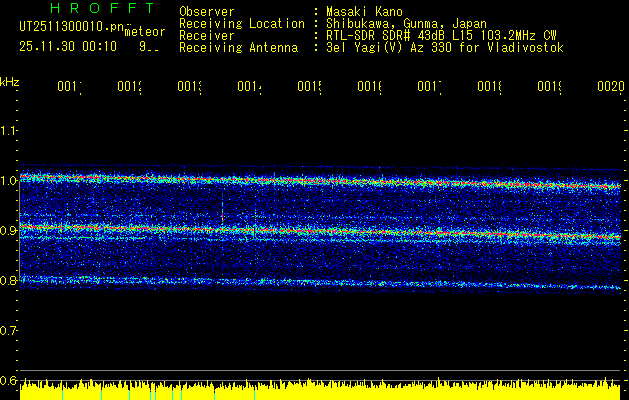Click the yellow signal level bar at bottom
This screenshot has width=629, height=400.
coord(320,391)
